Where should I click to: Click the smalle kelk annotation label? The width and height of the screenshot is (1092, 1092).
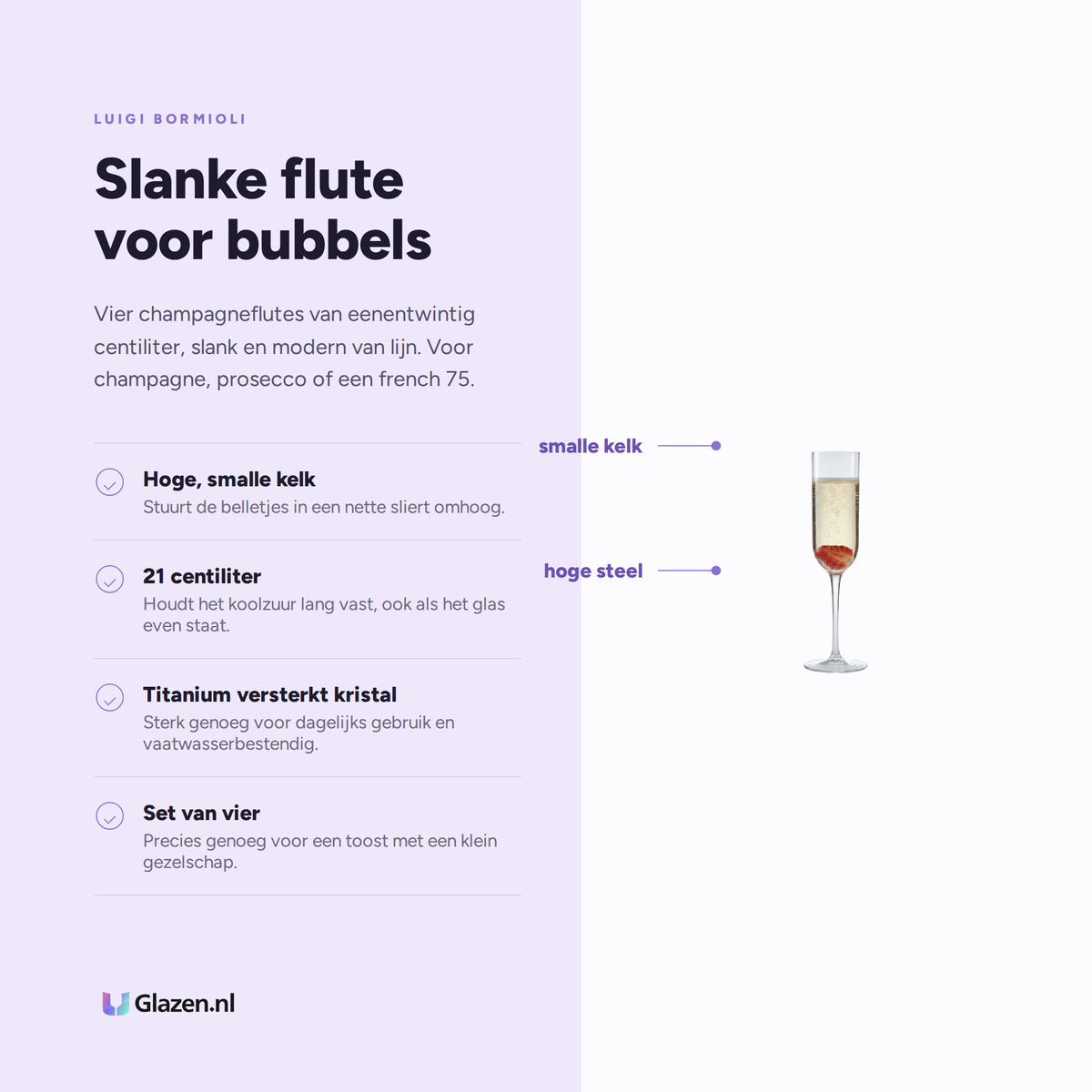591,446
